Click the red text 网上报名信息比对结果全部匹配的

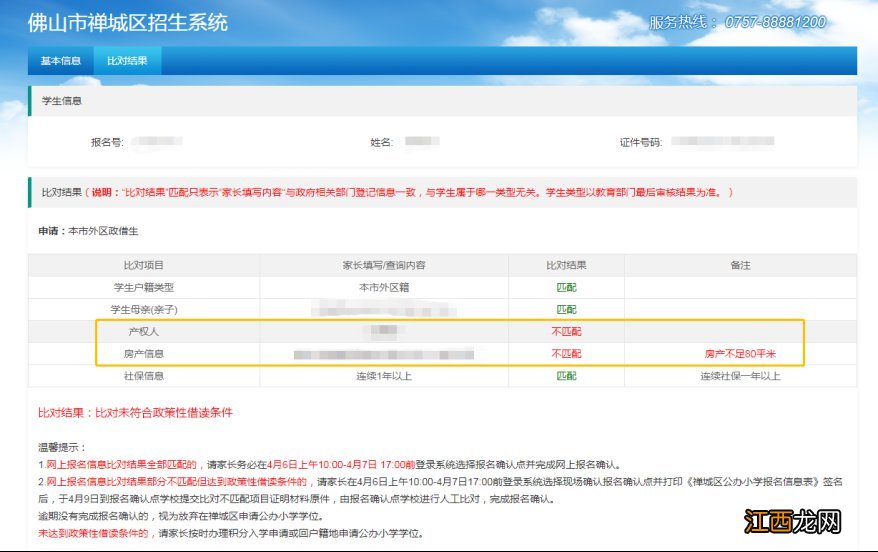122,465
